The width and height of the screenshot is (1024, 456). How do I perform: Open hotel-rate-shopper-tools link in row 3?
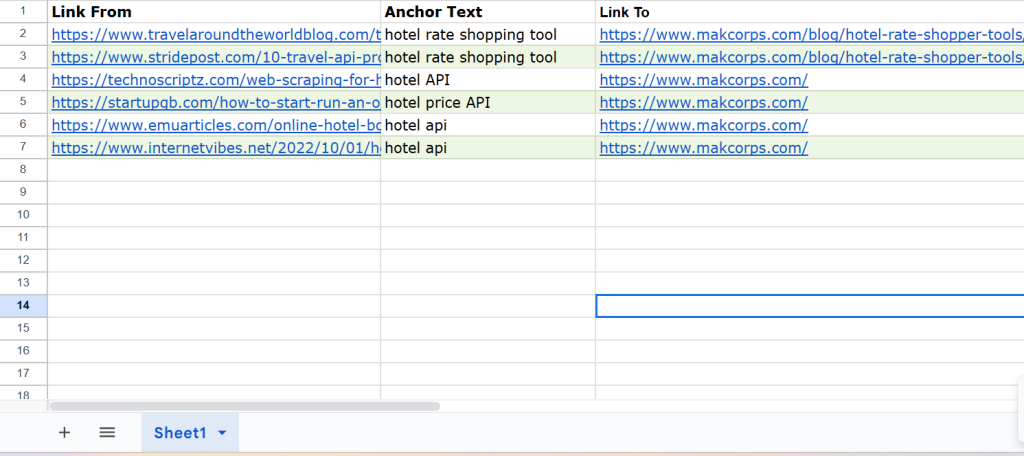point(811,57)
